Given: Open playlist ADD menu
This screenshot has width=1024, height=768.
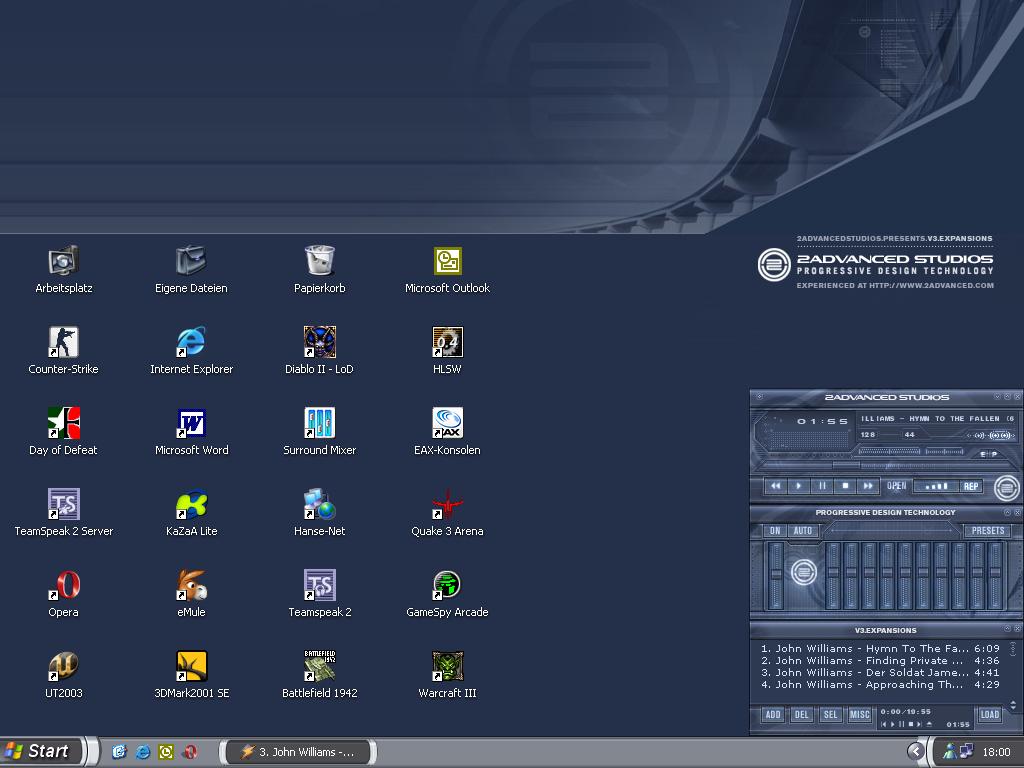Looking at the screenshot, I should pyautogui.click(x=773, y=714).
